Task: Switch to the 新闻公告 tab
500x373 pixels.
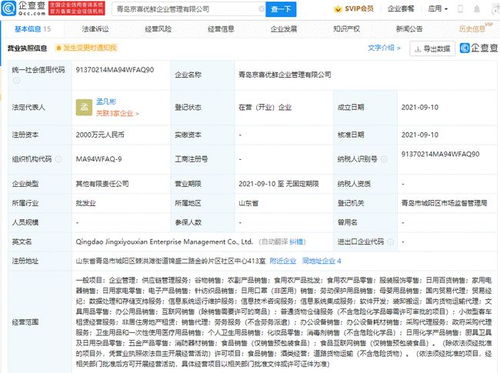Action: point(409,29)
